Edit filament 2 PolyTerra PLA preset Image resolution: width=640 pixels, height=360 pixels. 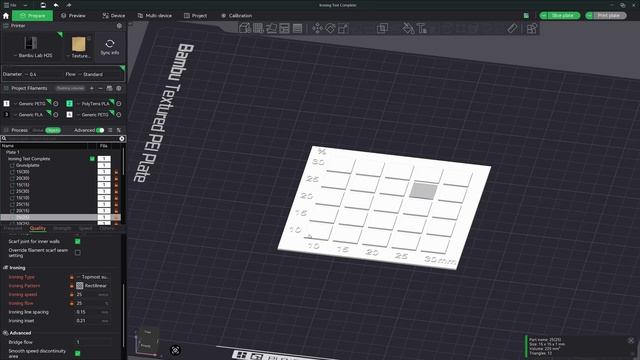(x=119, y=104)
